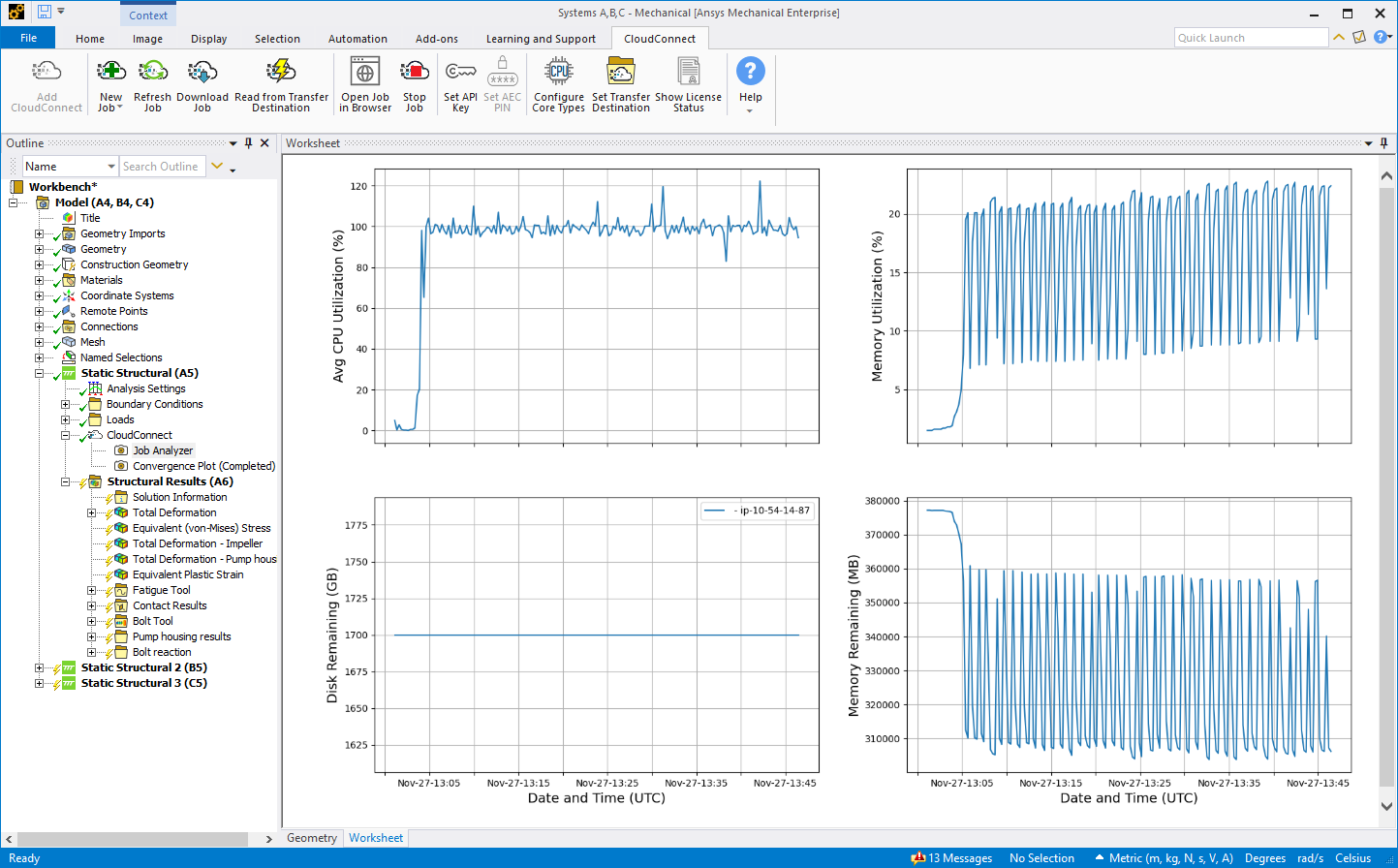Collapse the Static Structural (A5) node
1398x868 pixels.
click(x=40, y=373)
